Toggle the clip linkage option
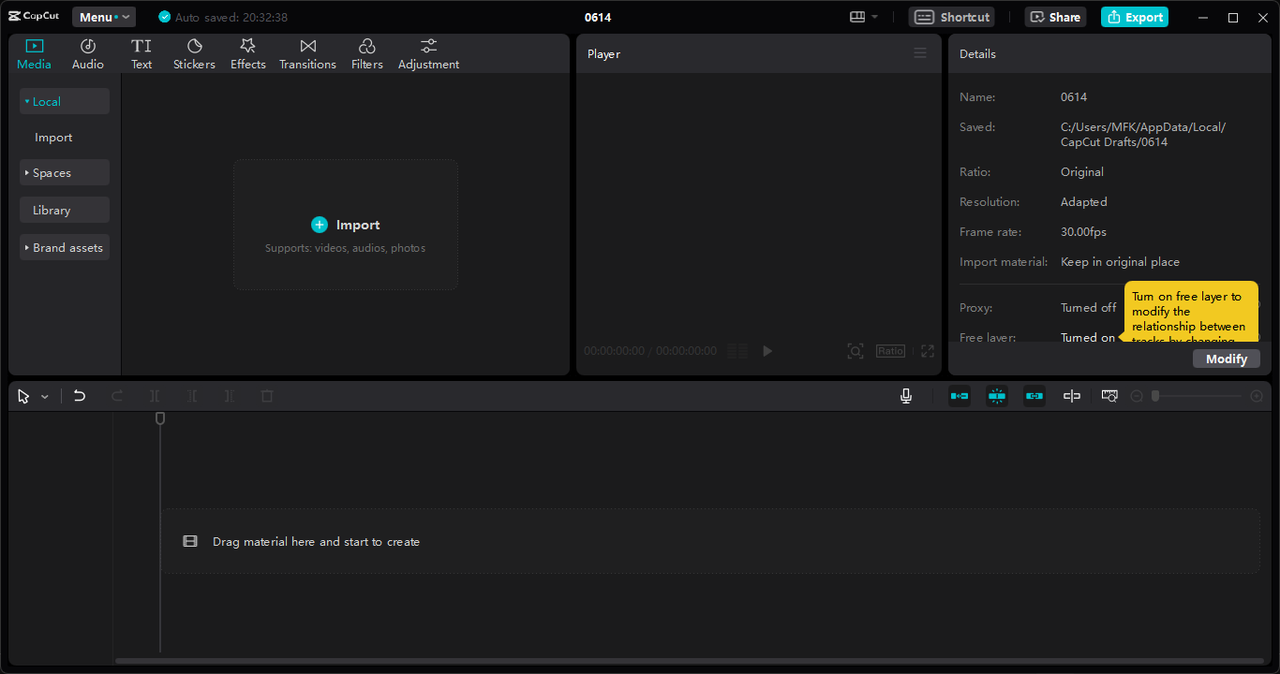 click(1034, 396)
